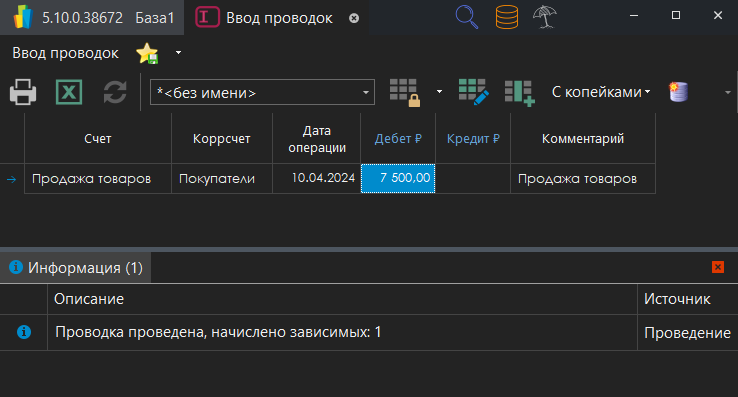Expand the toolbar overflow arrow
This screenshot has height=397, width=738.
728,92
